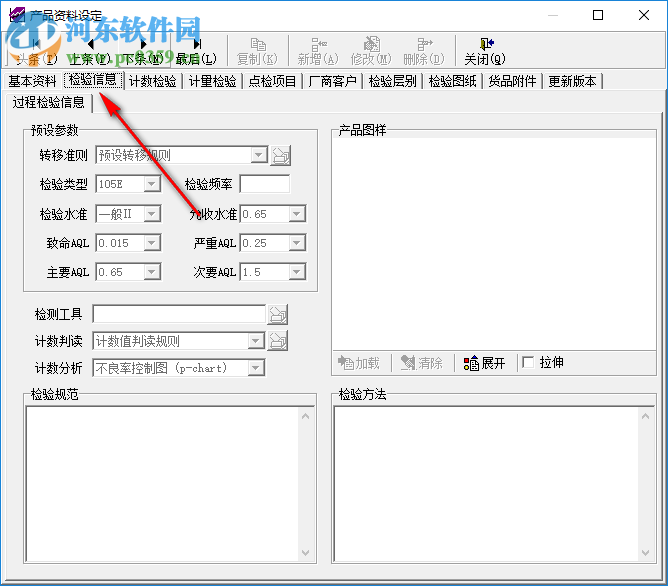Switch to the 基本资料 tab
The height and width of the screenshot is (586, 668).
tap(32, 81)
